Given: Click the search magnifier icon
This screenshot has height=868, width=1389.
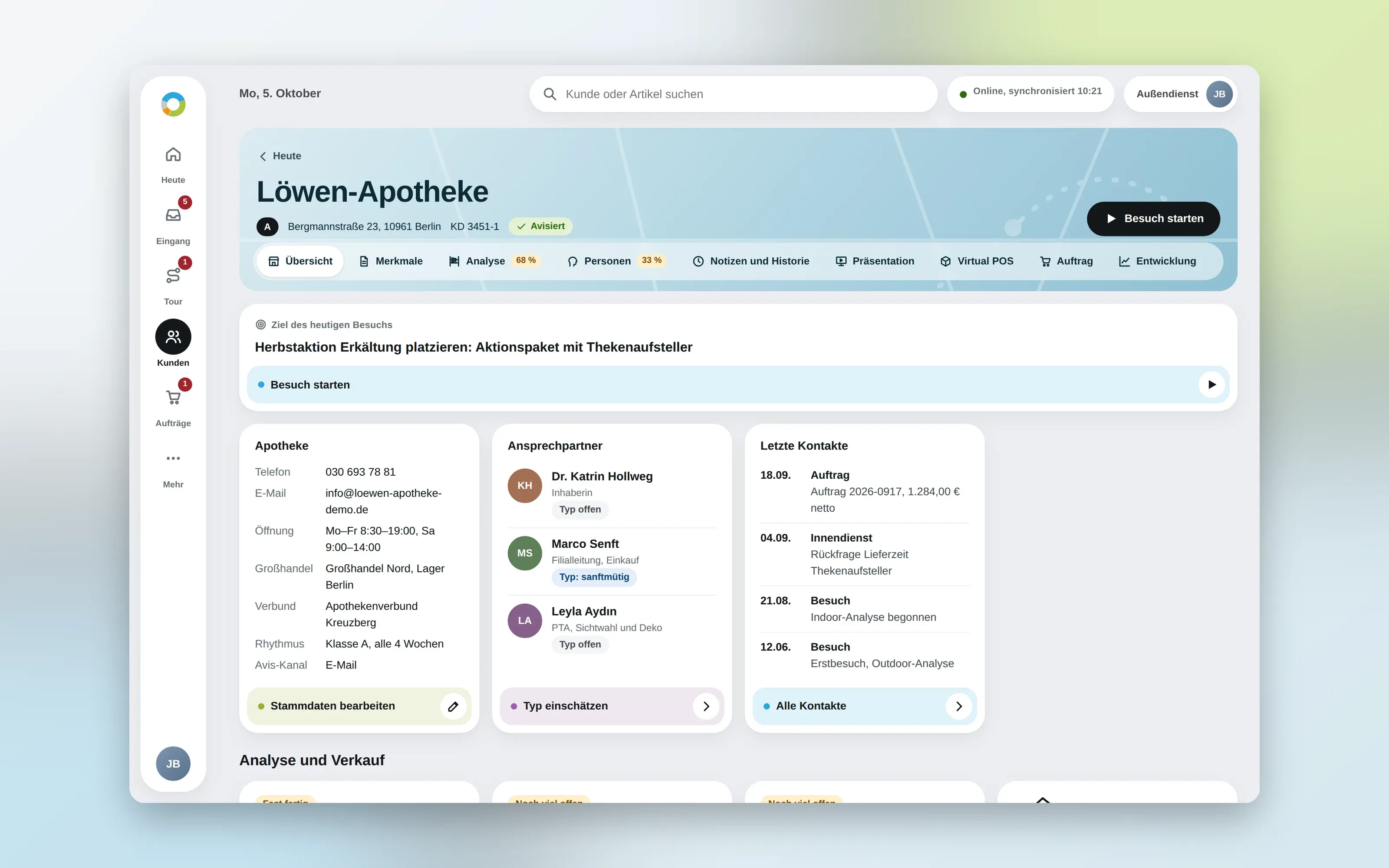Looking at the screenshot, I should point(549,94).
